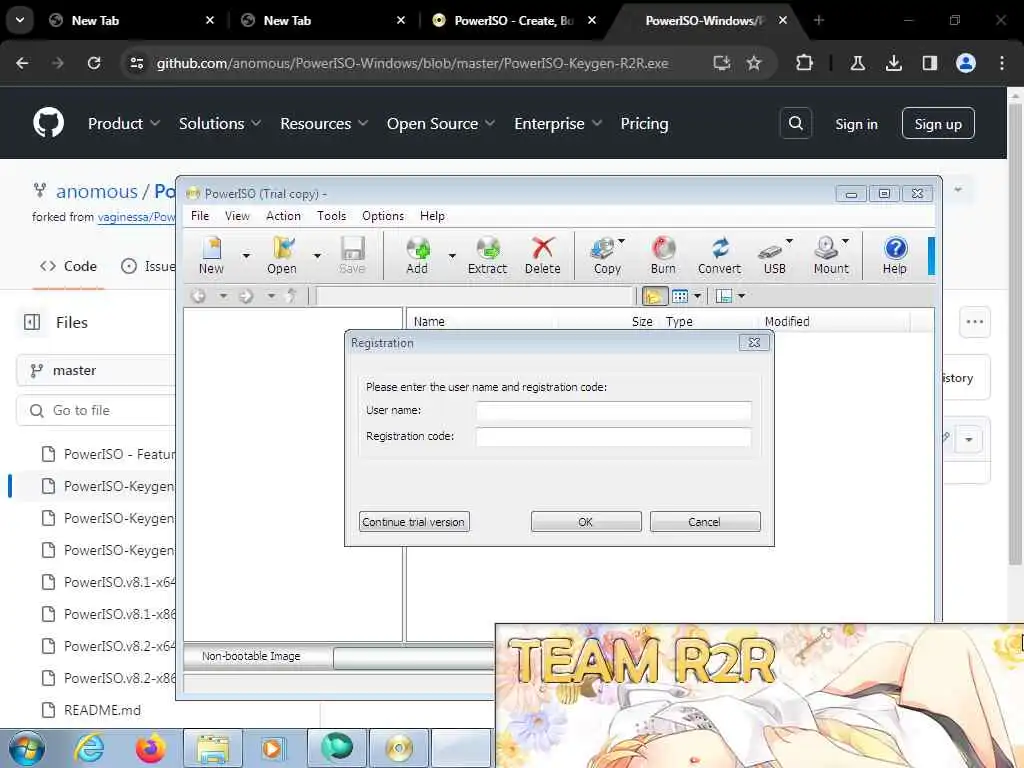The image size is (1024, 768).
Task: Click the New image toolbar icon in PowerISO
Action: click(211, 255)
